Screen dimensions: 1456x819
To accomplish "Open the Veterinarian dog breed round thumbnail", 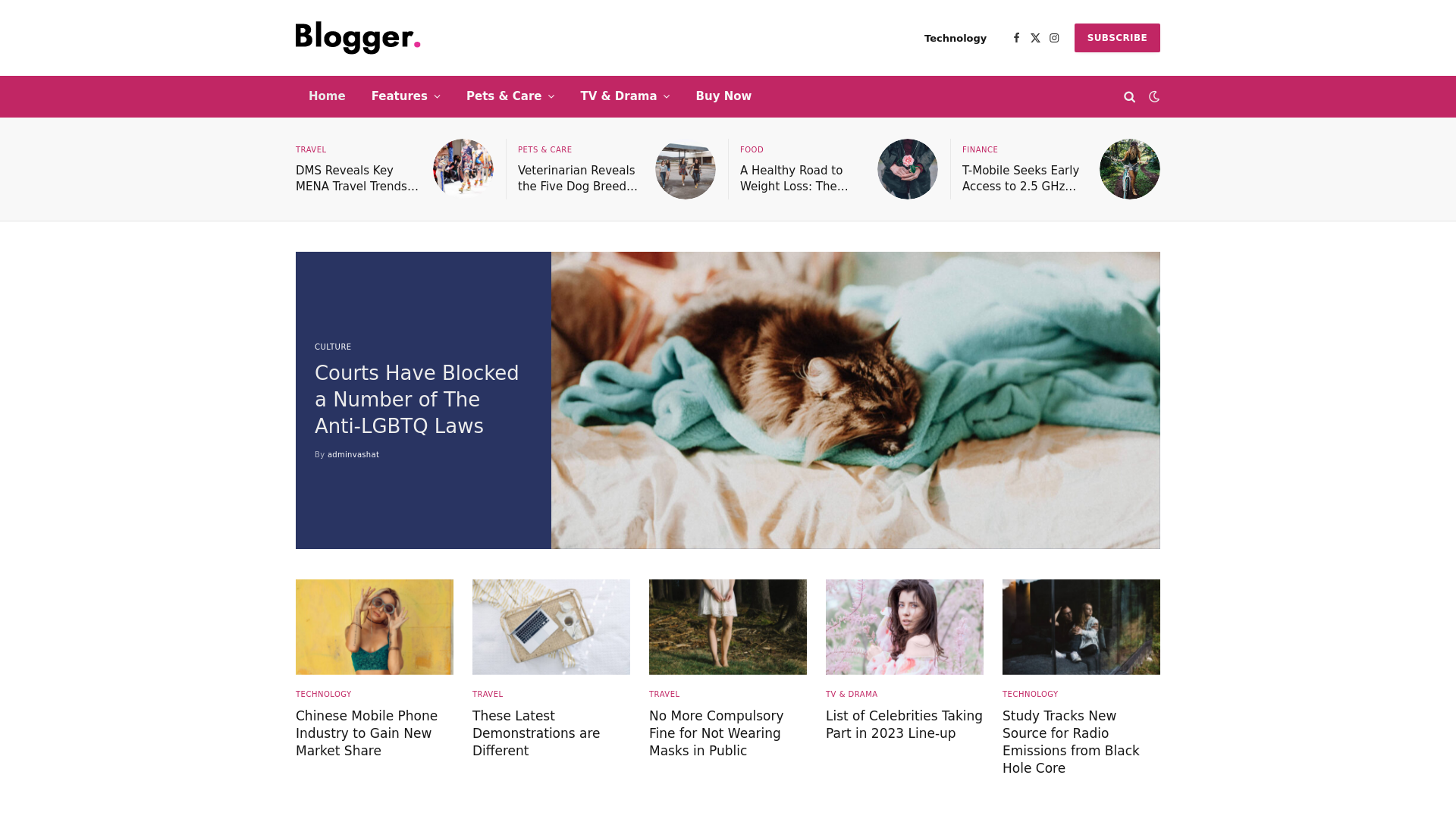I will pyautogui.click(x=686, y=169).
